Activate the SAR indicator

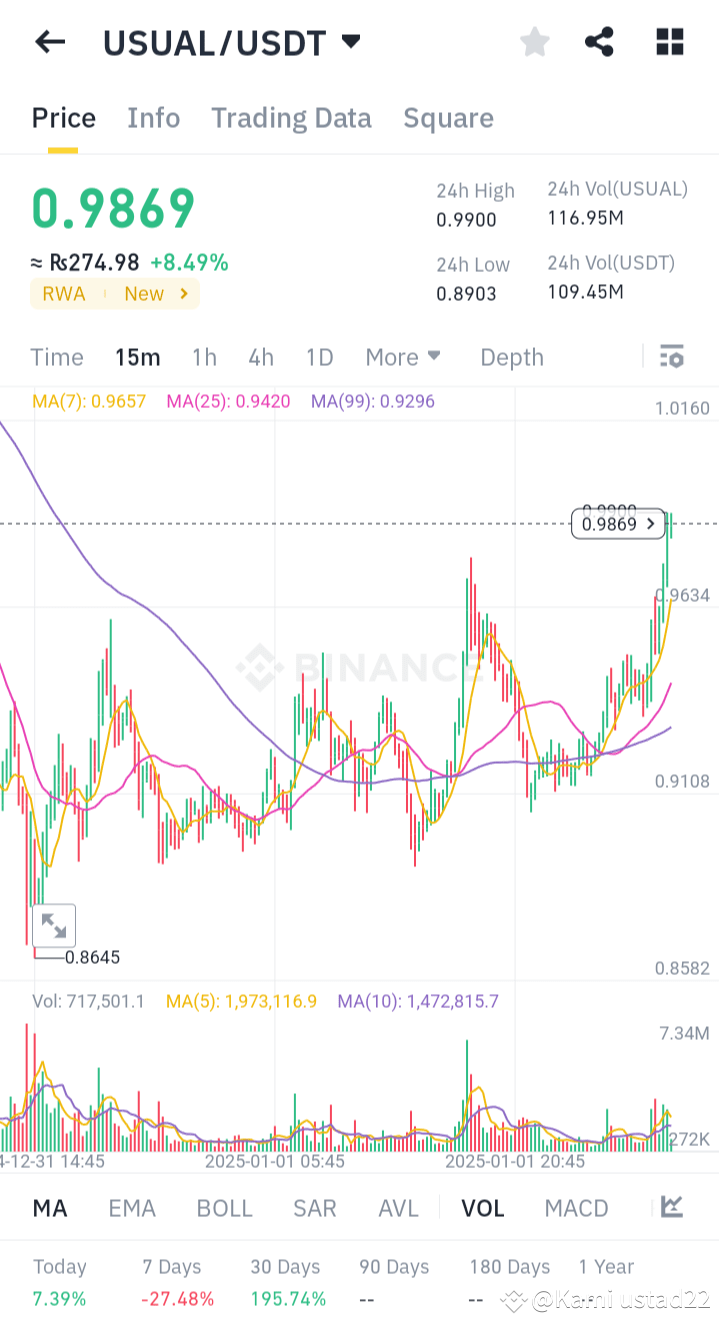[x=314, y=1207]
